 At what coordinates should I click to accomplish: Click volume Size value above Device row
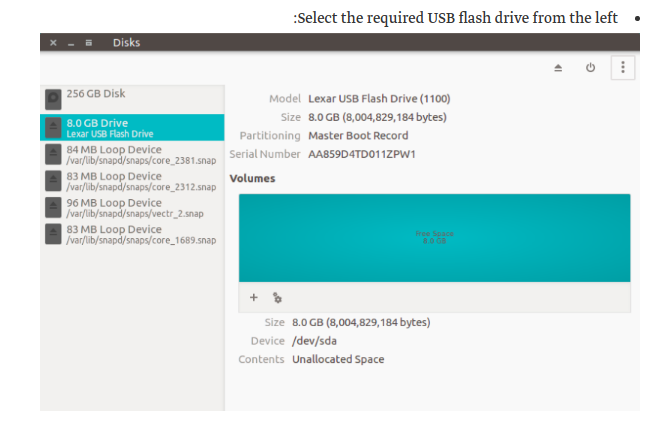pyautogui.click(x=361, y=322)
